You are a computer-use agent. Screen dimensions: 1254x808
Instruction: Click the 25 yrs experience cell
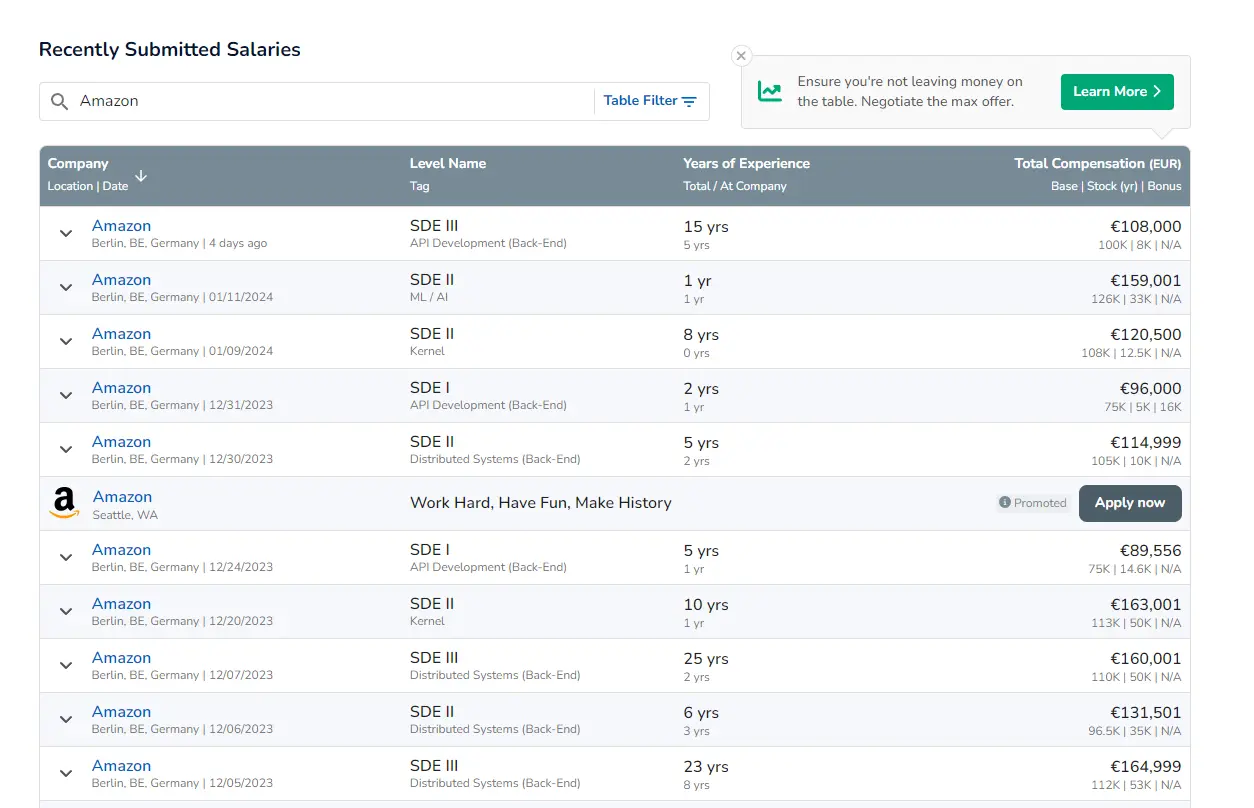pyautogui.click(x=706, y=659)
